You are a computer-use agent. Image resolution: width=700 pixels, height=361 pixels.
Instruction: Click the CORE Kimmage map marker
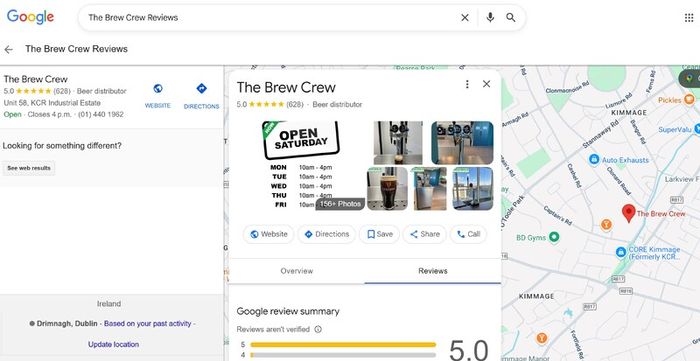click(x=621, y=253)
